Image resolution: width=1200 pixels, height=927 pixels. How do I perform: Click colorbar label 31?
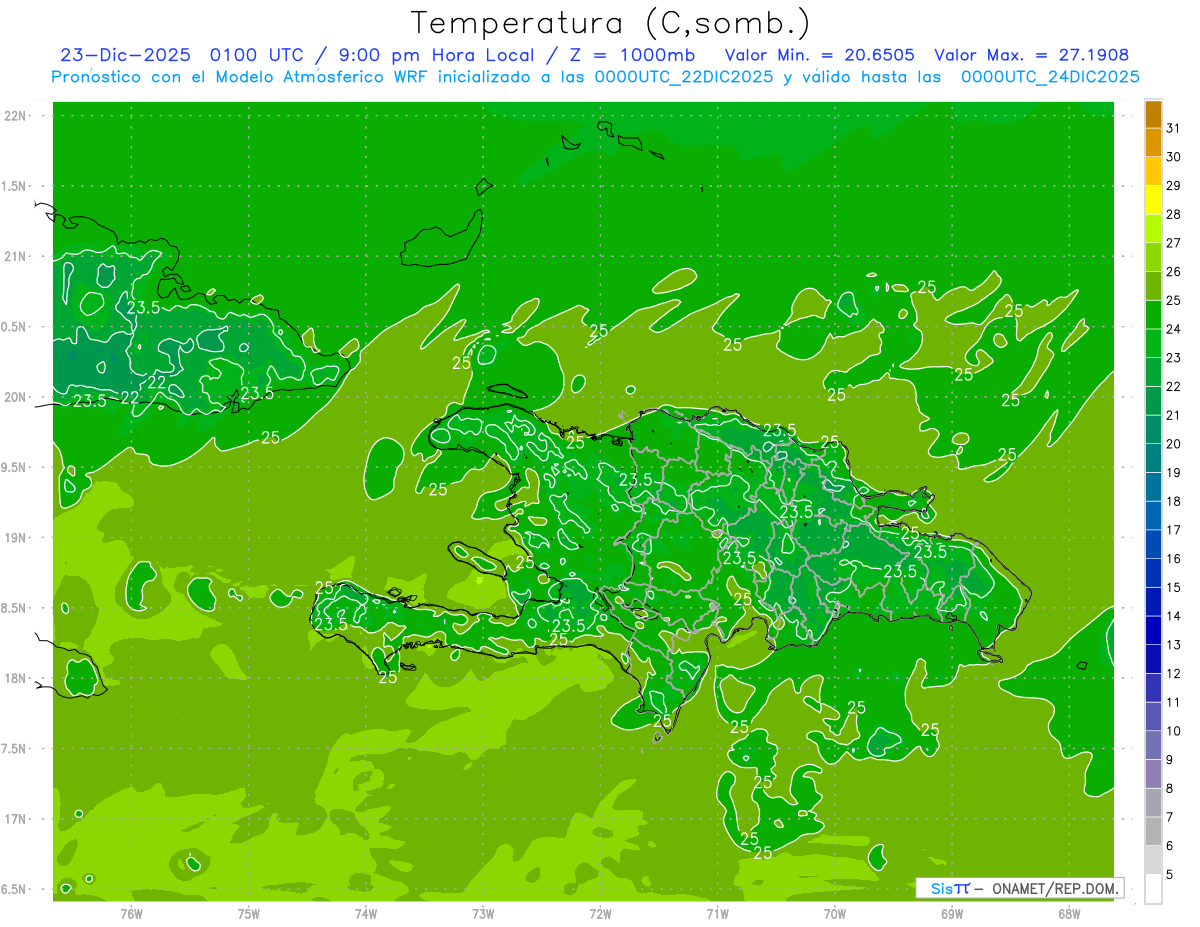[x=1173, y=128]
